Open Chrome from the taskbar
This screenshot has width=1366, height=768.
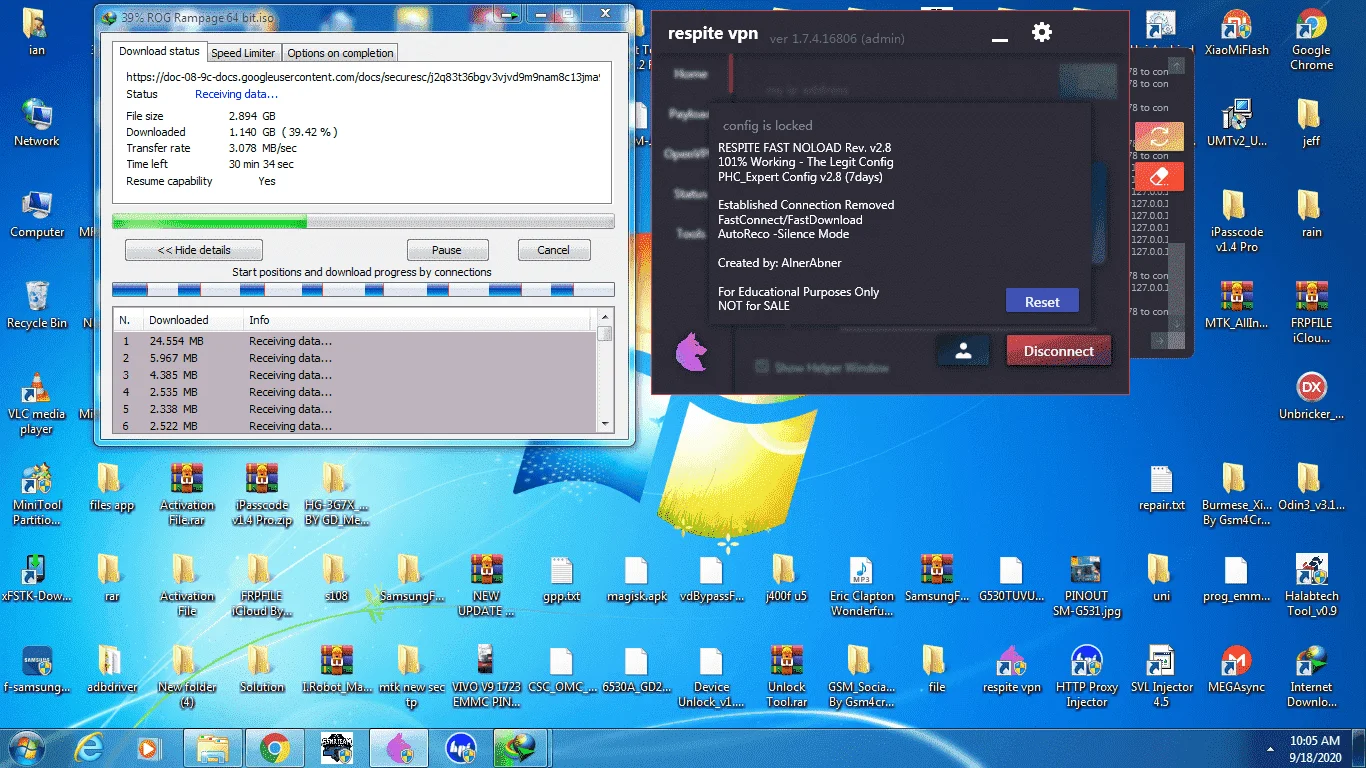click(275, 747)
